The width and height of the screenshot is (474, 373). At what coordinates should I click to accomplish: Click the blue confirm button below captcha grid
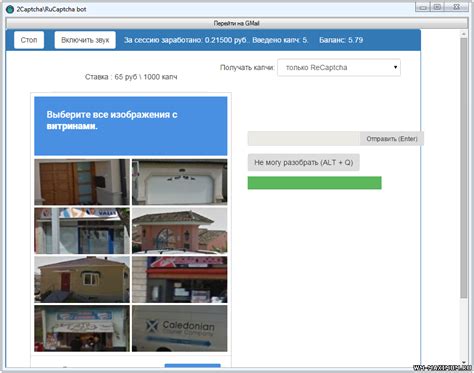[x=193, y=366]
